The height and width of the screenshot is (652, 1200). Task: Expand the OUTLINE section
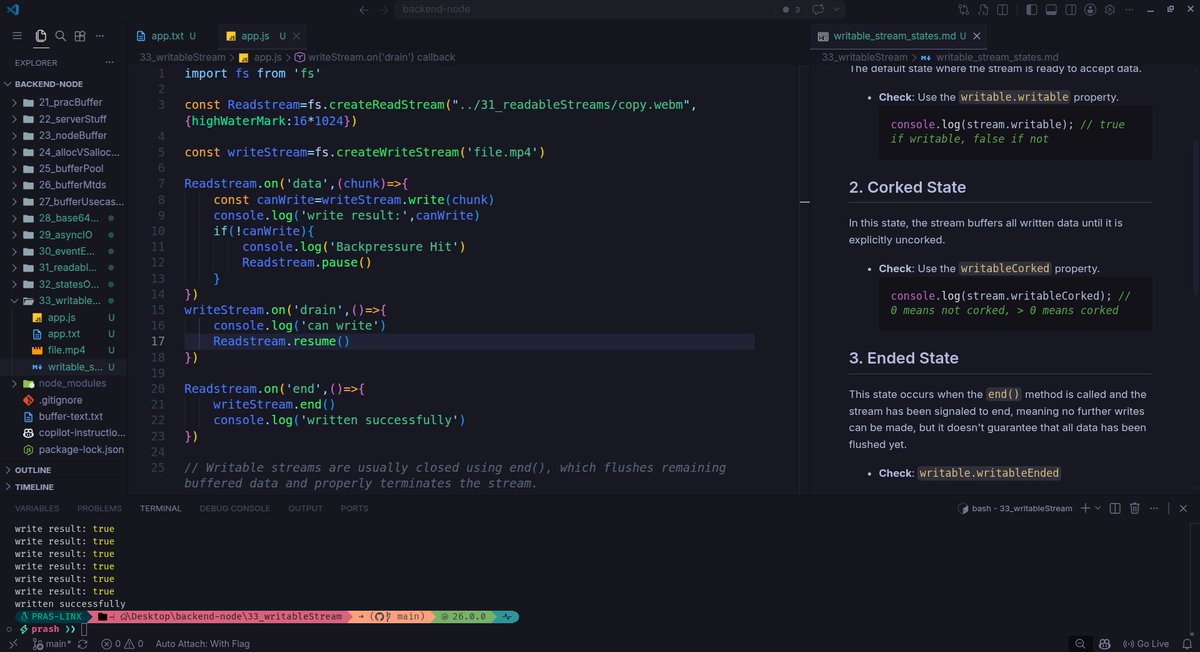pyautogui.click(x=62, y=470)
